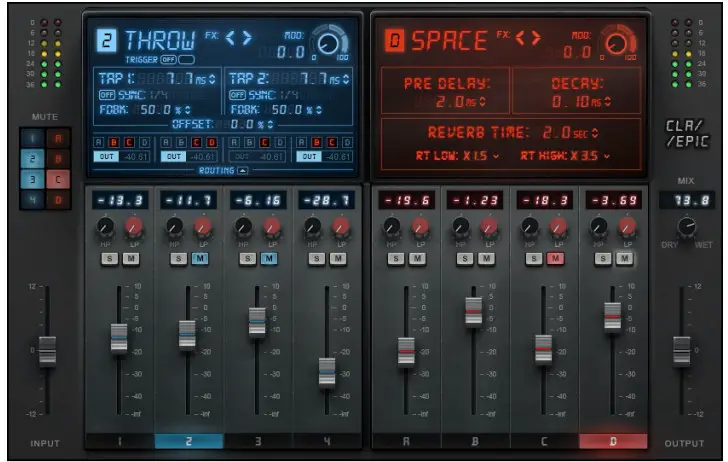Route delay 2 to reverb D
The width and height of the screenshot is (728, 462).
[211, 142]
